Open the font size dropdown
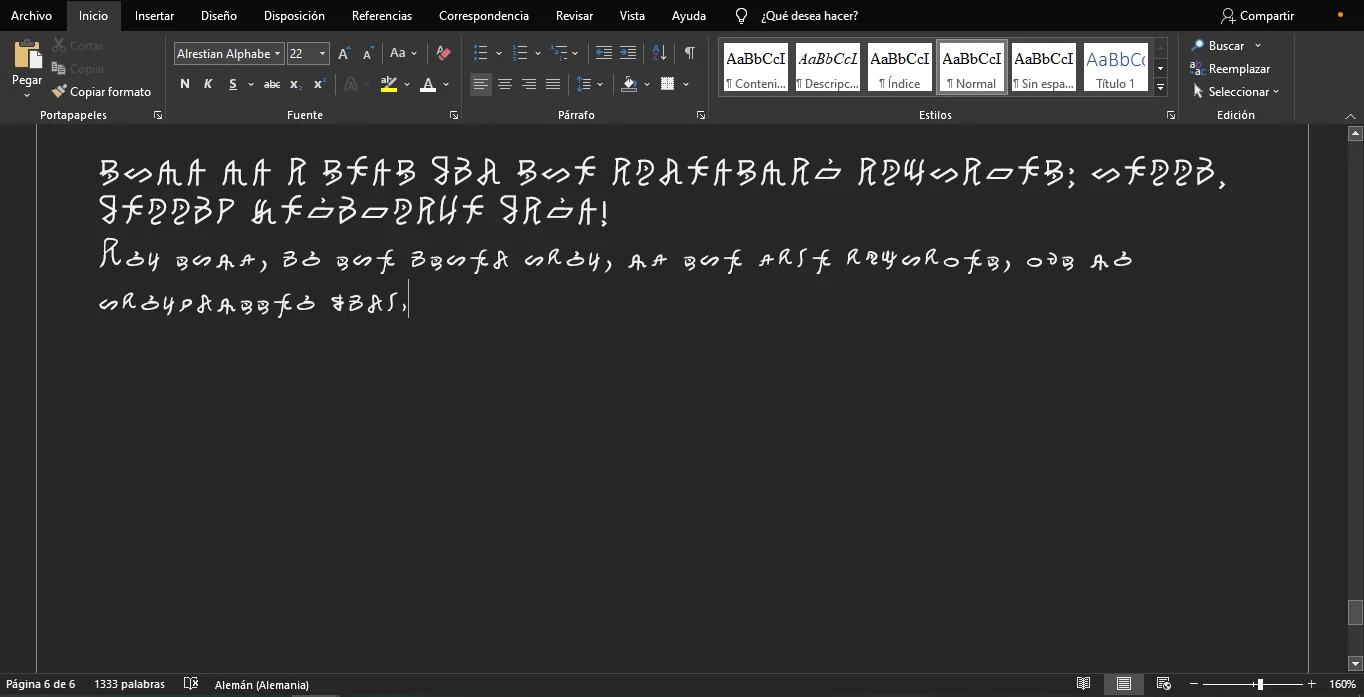Screen dimensions: 1364x697 pos(322,54)
